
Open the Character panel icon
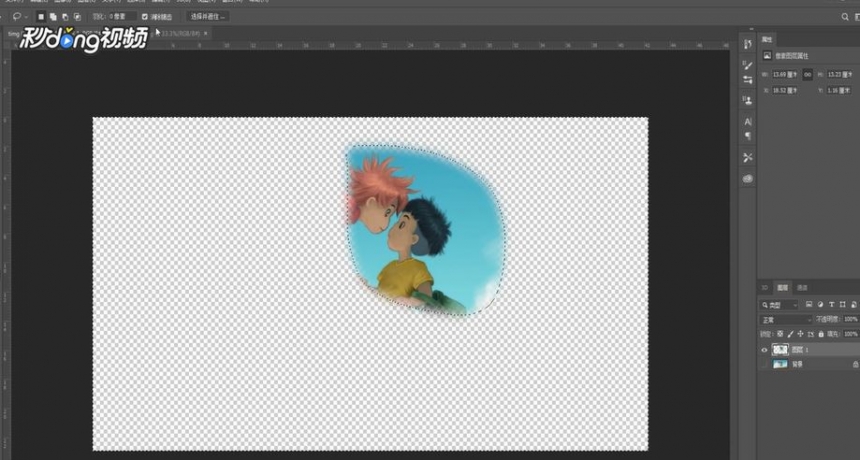748,122
